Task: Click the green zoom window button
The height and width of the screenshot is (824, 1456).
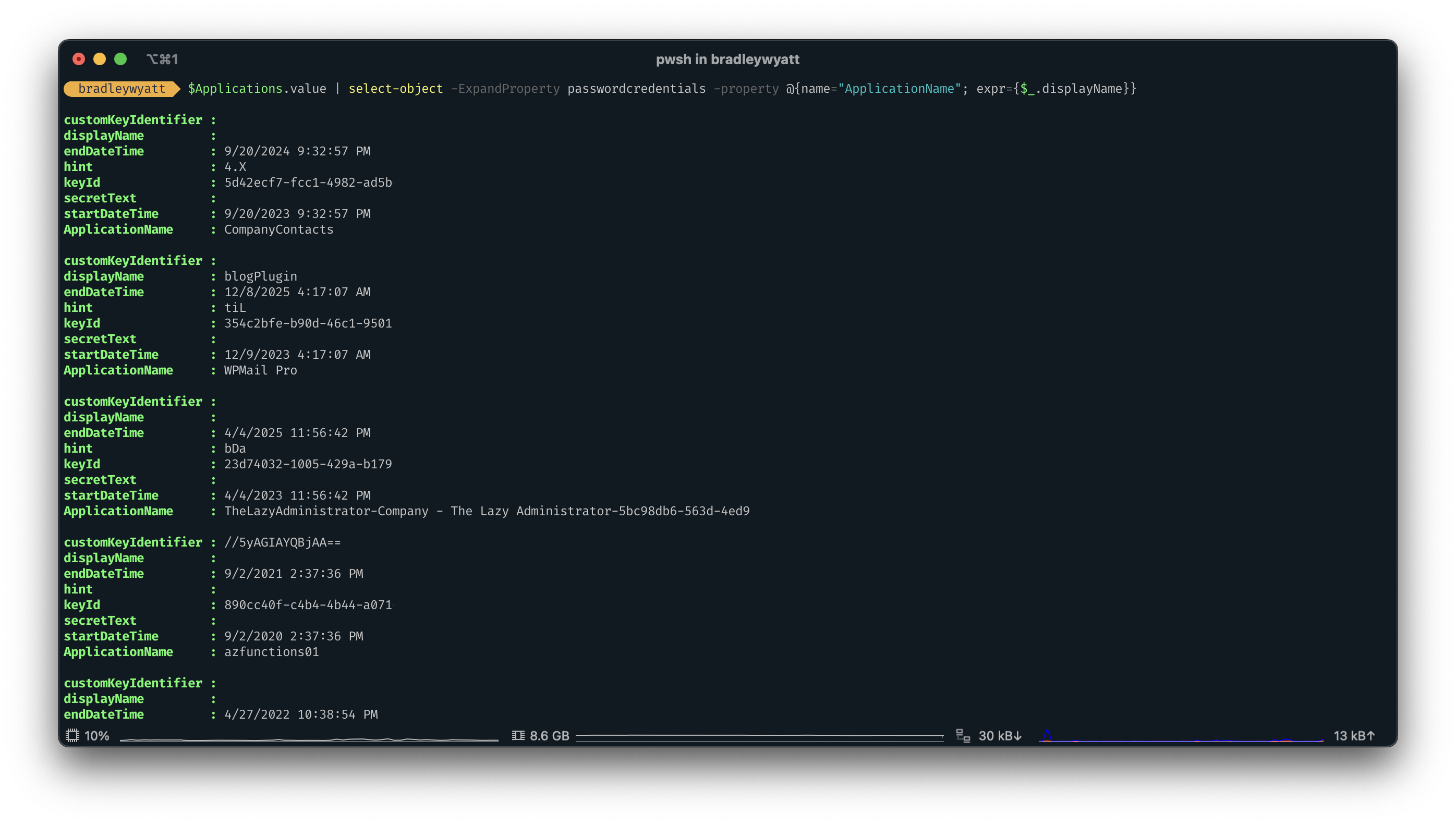Action: (120, 59)
